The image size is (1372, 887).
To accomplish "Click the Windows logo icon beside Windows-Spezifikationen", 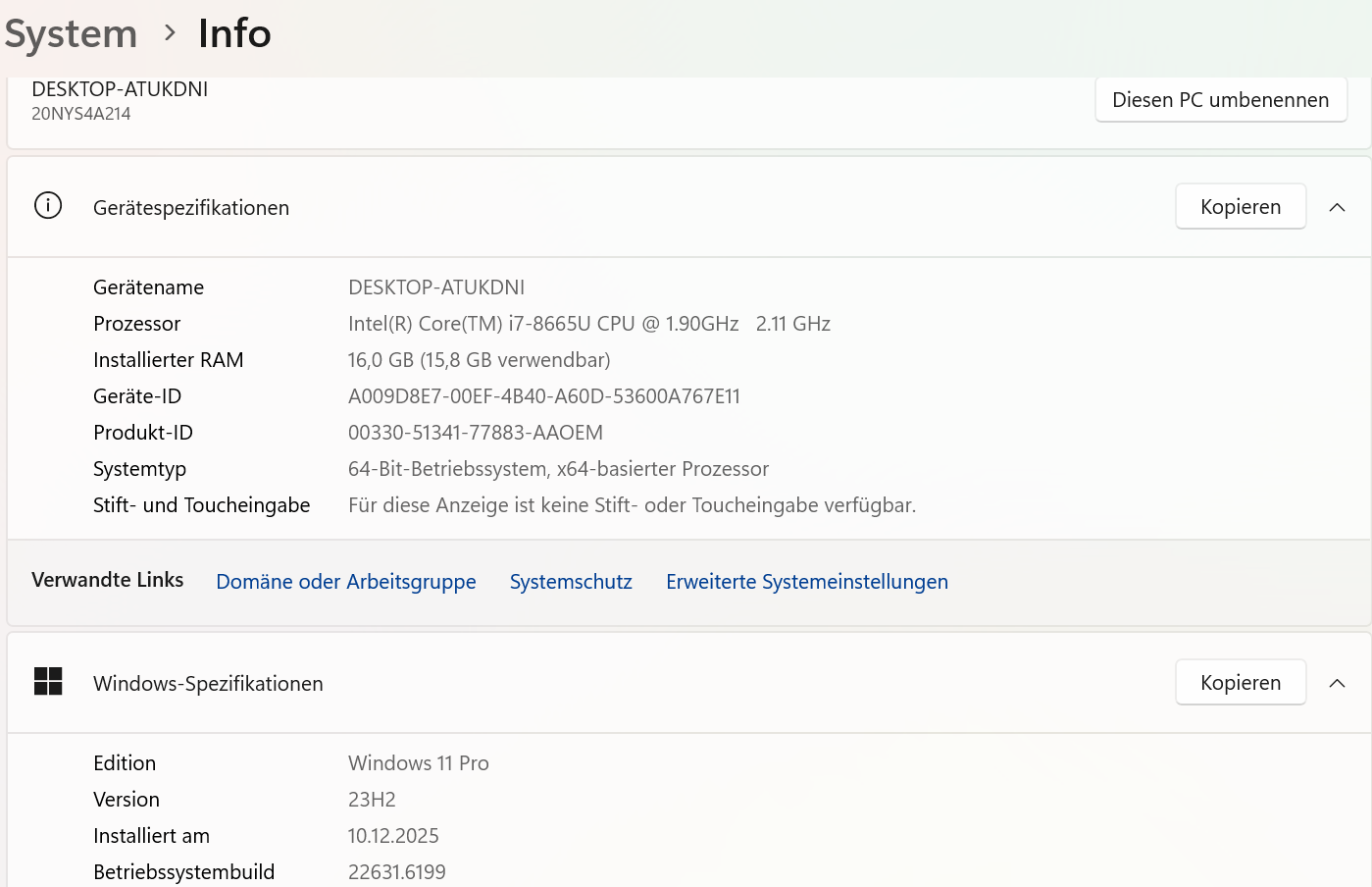I will (x=48, y=681).
